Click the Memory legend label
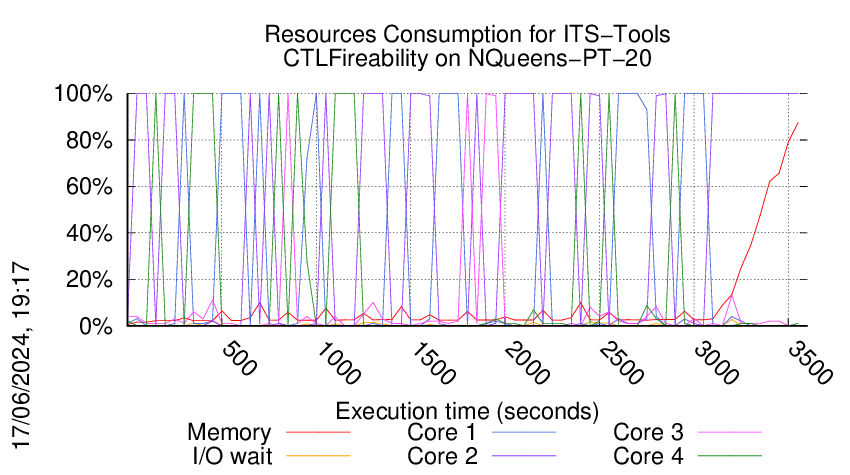Screen dimensions: 850x475 [229, 433]
